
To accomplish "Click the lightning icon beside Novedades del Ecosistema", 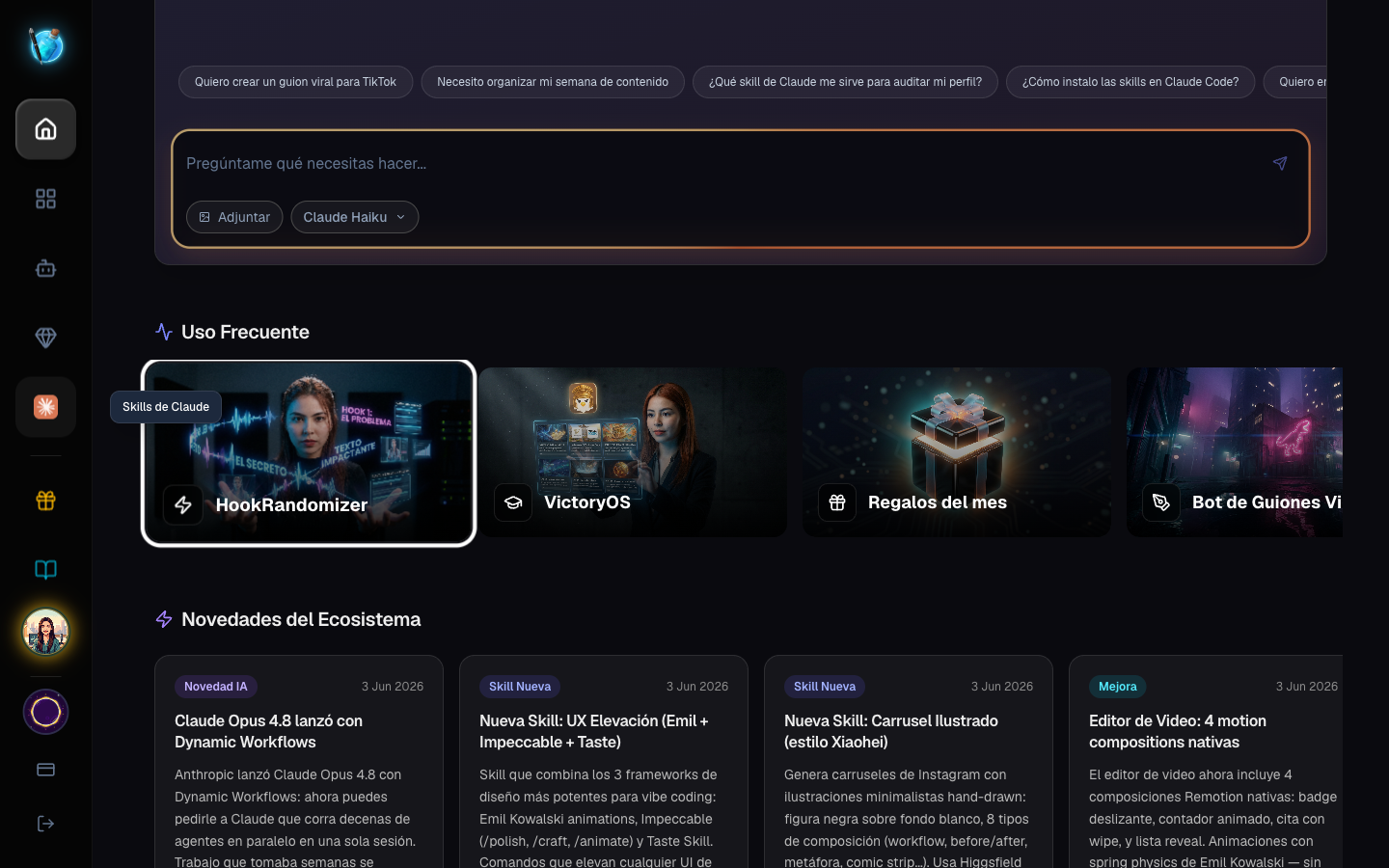I will pos(164,619).
